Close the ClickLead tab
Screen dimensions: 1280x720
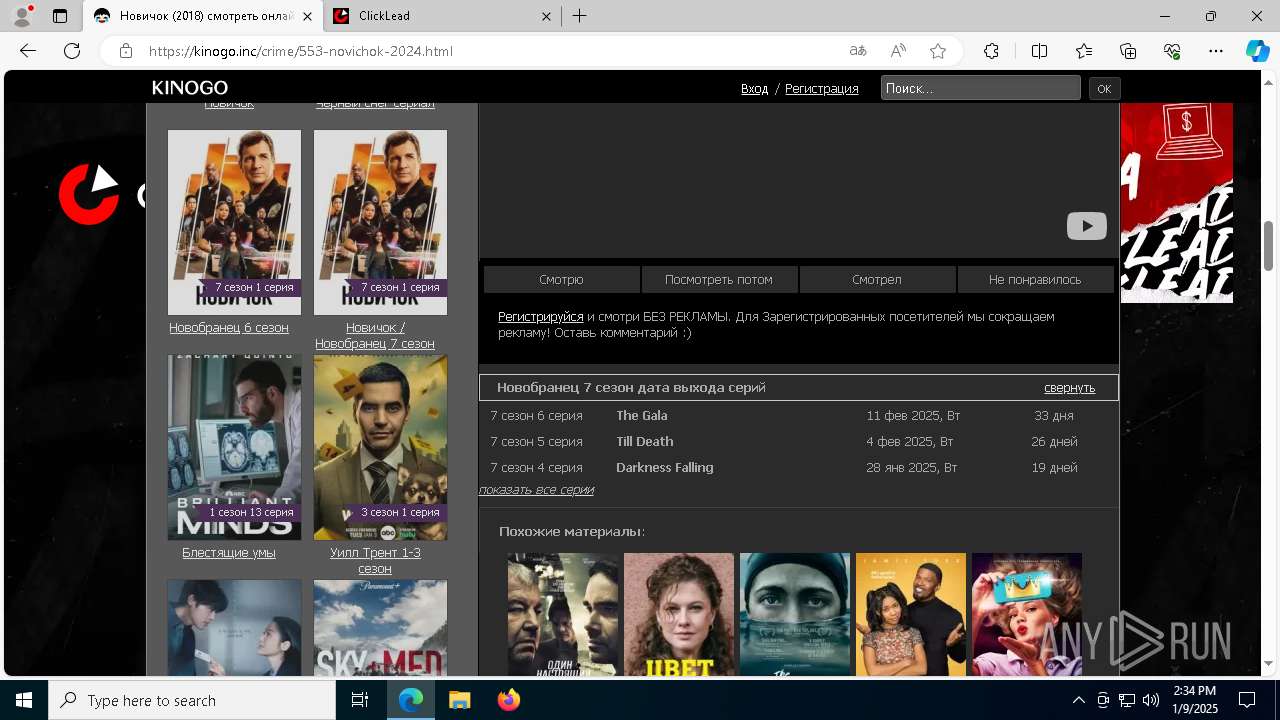pos(546,16)
